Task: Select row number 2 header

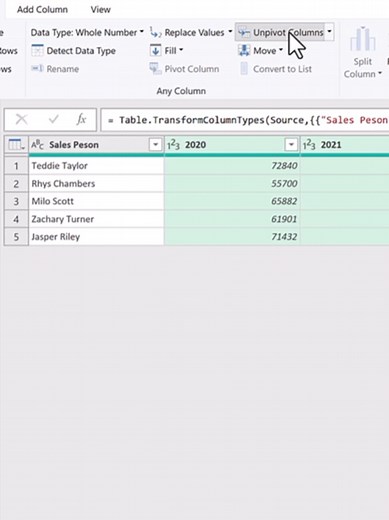Action: click(x=16, y=183)
